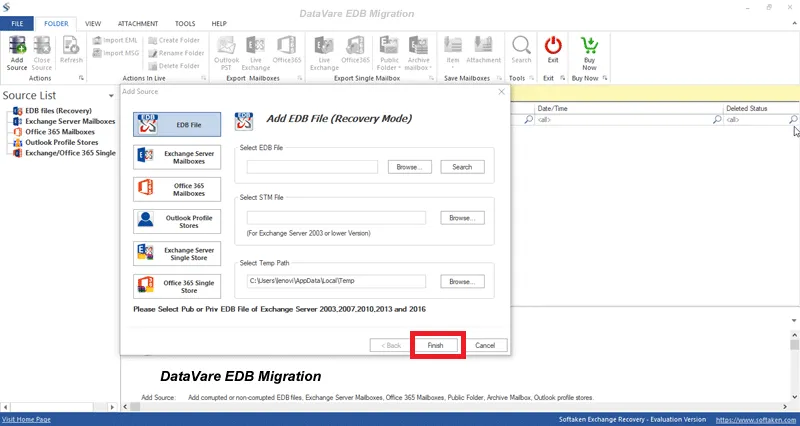This screenshot has height=426, width=800.
Task: Switch to the ATTACHMENT tab
Action: point(138,23)
